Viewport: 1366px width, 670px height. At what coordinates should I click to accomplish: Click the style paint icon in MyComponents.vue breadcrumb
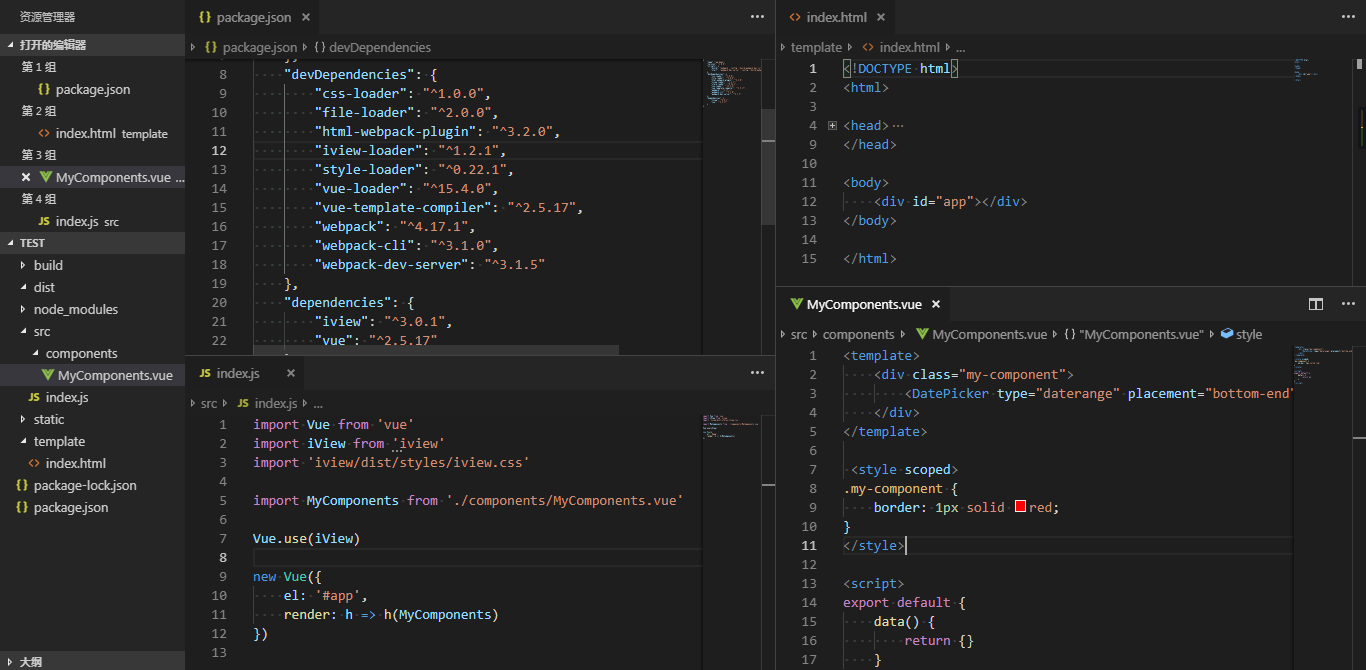pyautogui.click(x=1227, y=334)
